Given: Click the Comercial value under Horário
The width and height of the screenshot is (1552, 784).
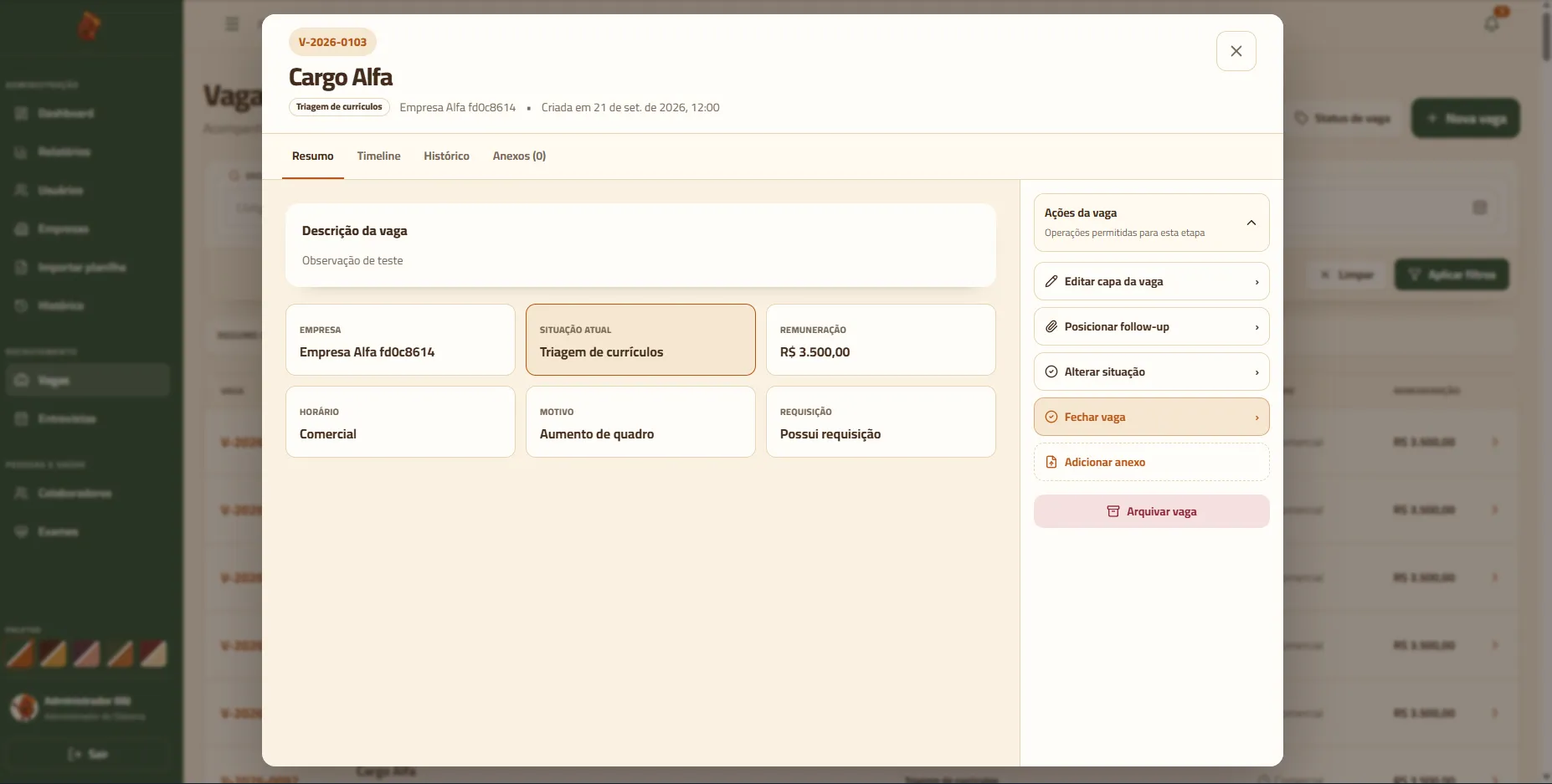Looking at the screenshot, I should point(328,434).
